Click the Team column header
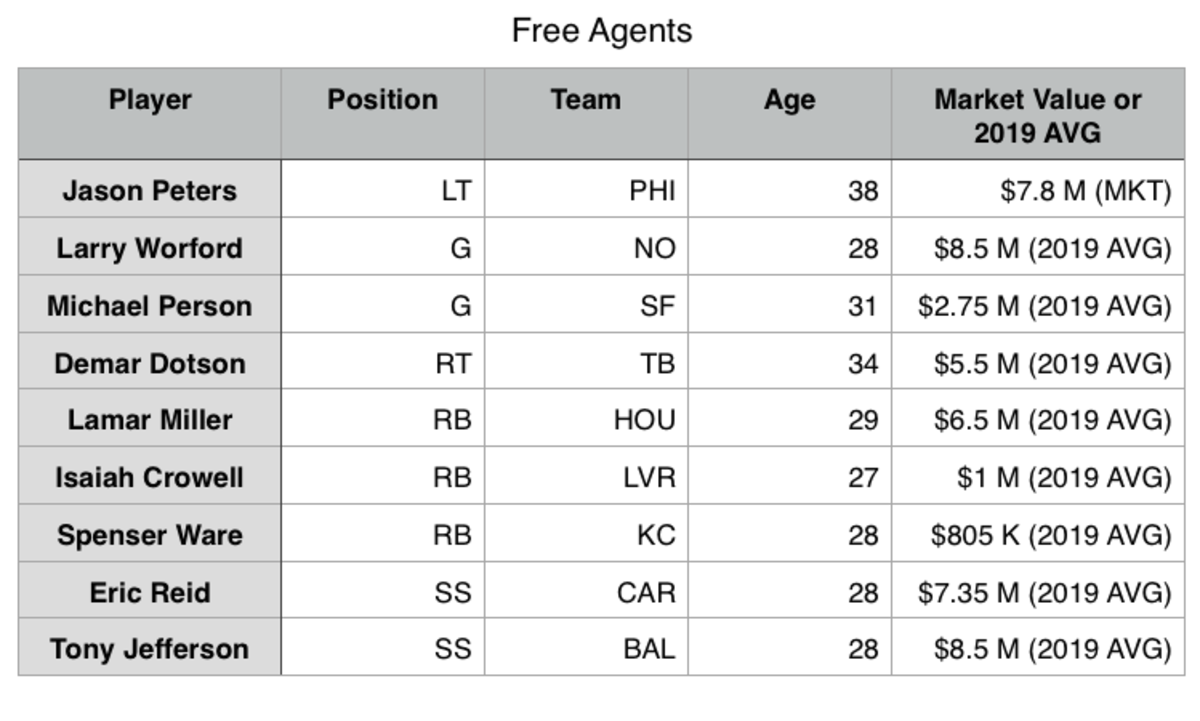 point(586,114)
